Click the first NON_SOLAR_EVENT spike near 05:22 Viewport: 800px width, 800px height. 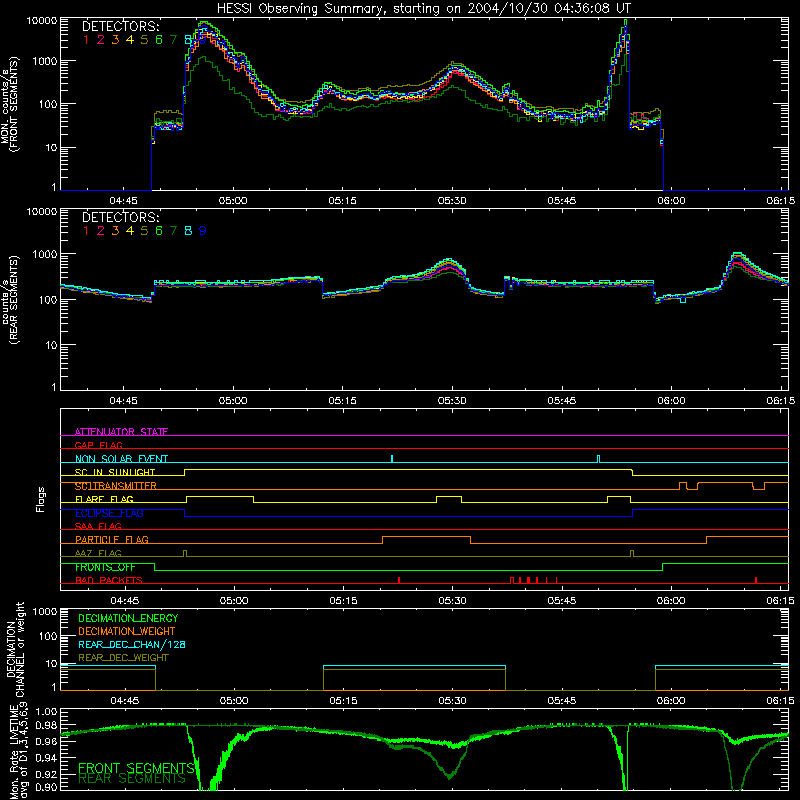click(392, 459)
